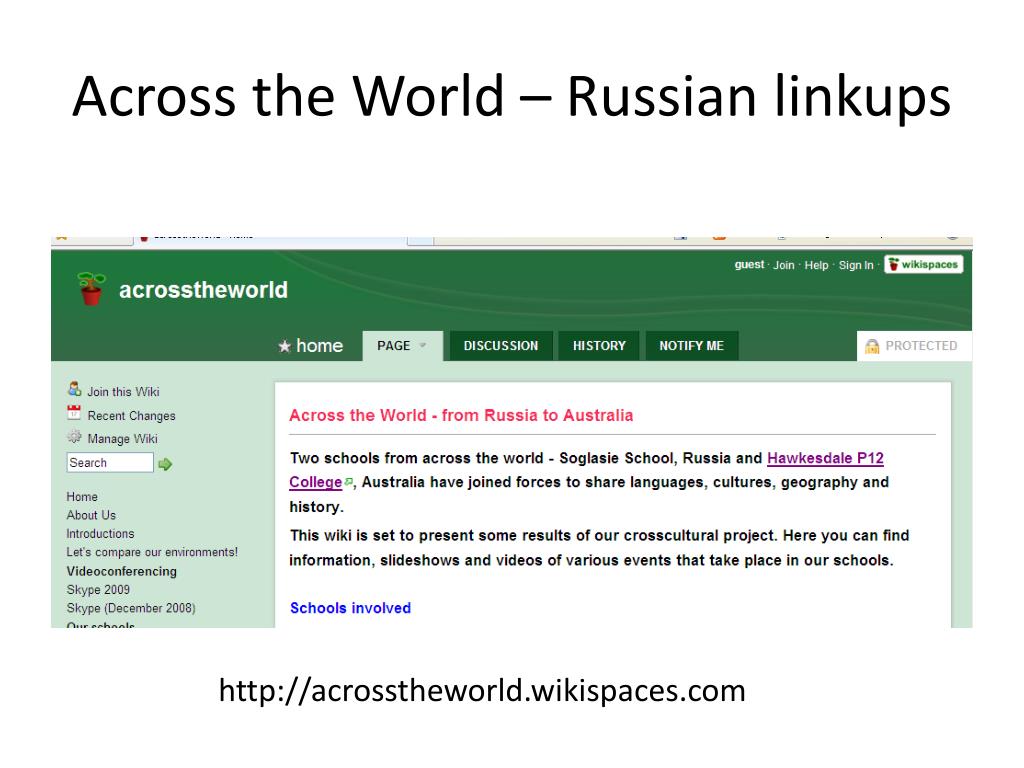1024x768 pixels.
Task: Click the Recent Changes calendar icon
Action: pyautogui.click(x=74, y=413)
